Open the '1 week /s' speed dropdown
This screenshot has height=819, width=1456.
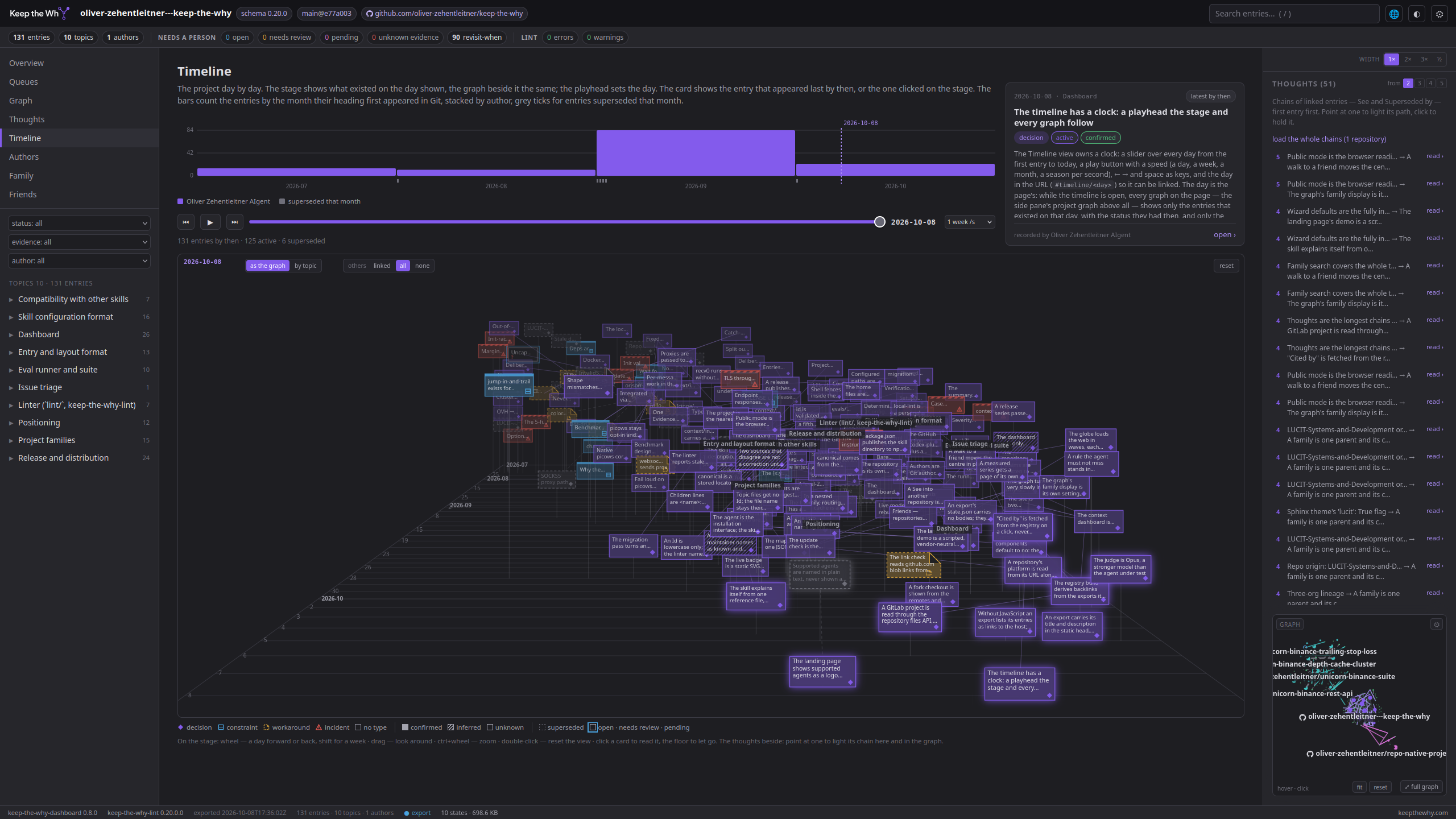(970, 222)
